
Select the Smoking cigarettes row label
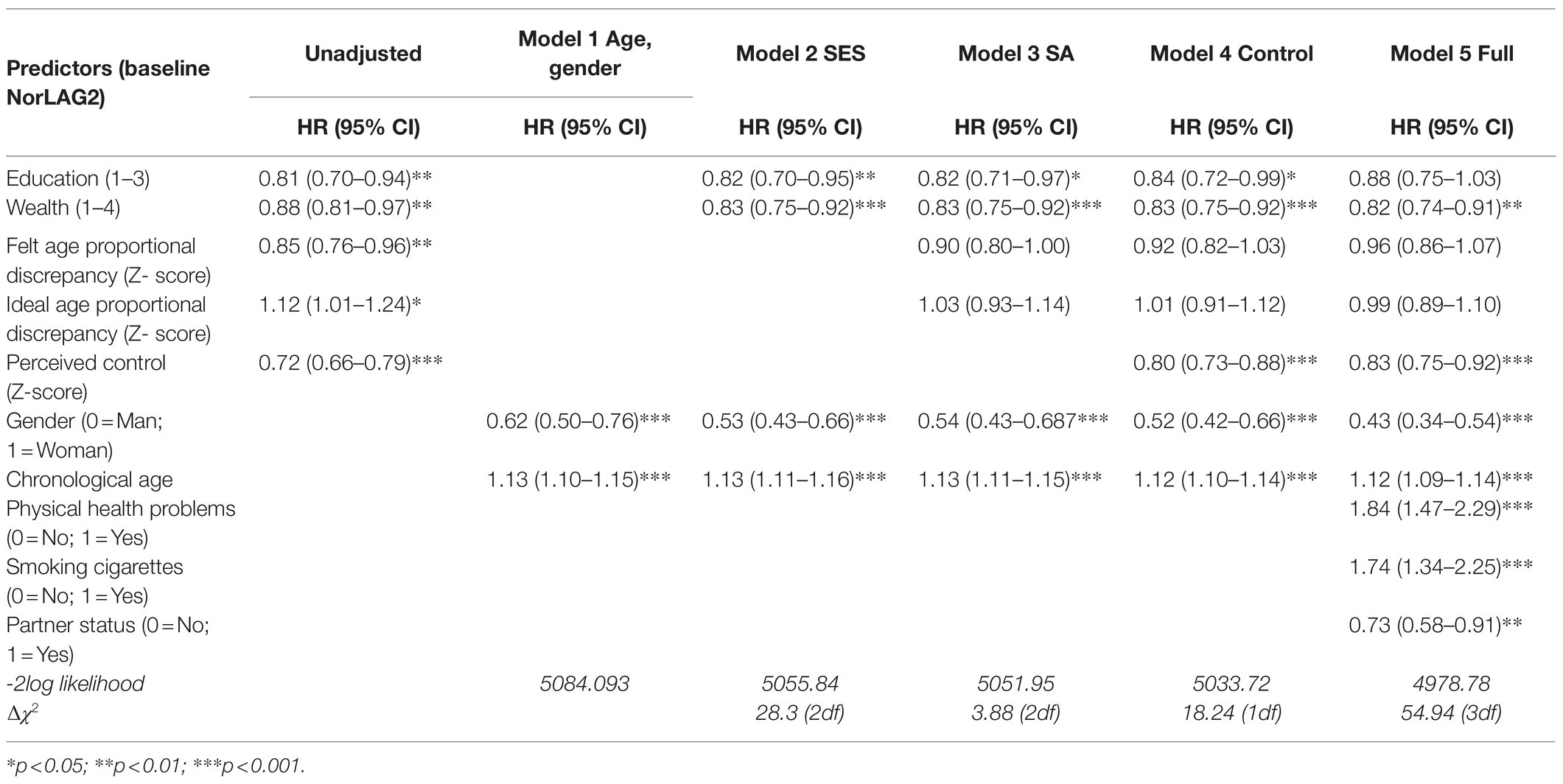pyautogui.click(x=94, y=581)
